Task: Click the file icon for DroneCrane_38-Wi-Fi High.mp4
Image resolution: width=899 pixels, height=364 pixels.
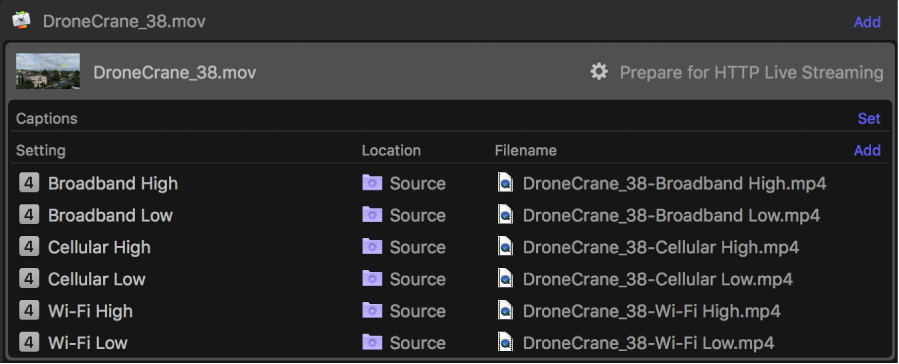Action: coord(505,311)
